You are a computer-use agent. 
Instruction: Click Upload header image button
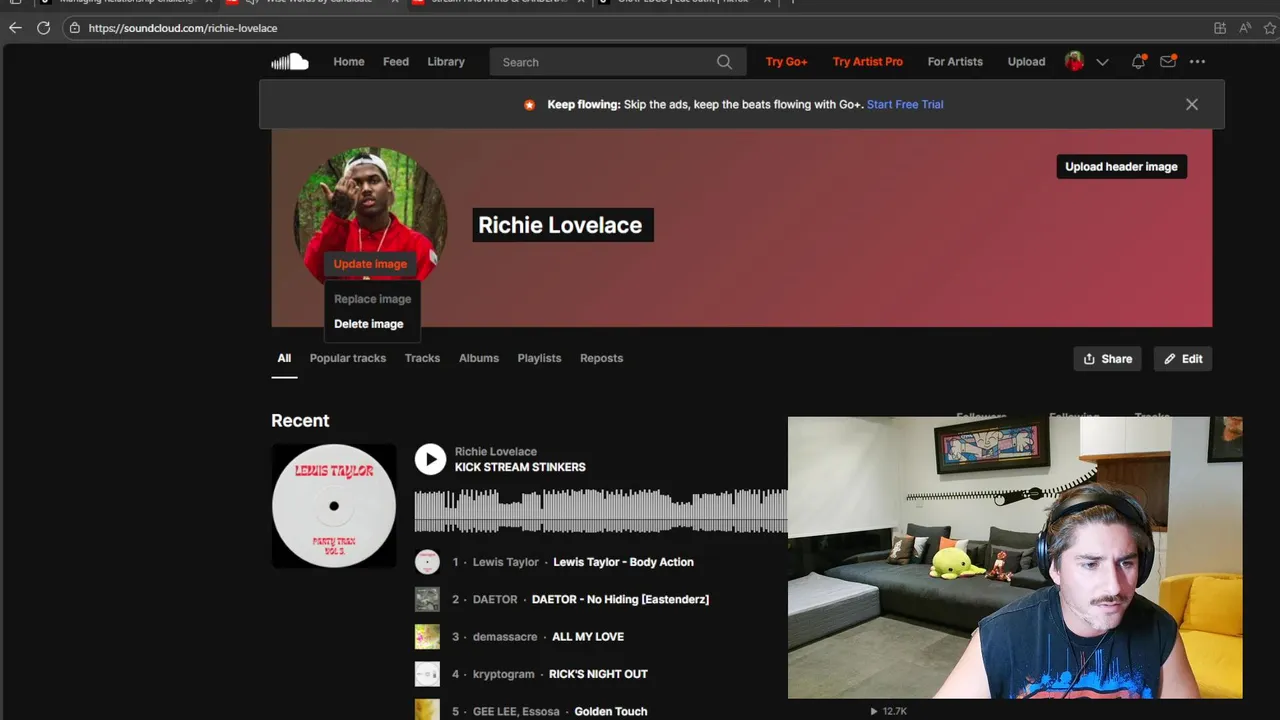[1121, 167]
